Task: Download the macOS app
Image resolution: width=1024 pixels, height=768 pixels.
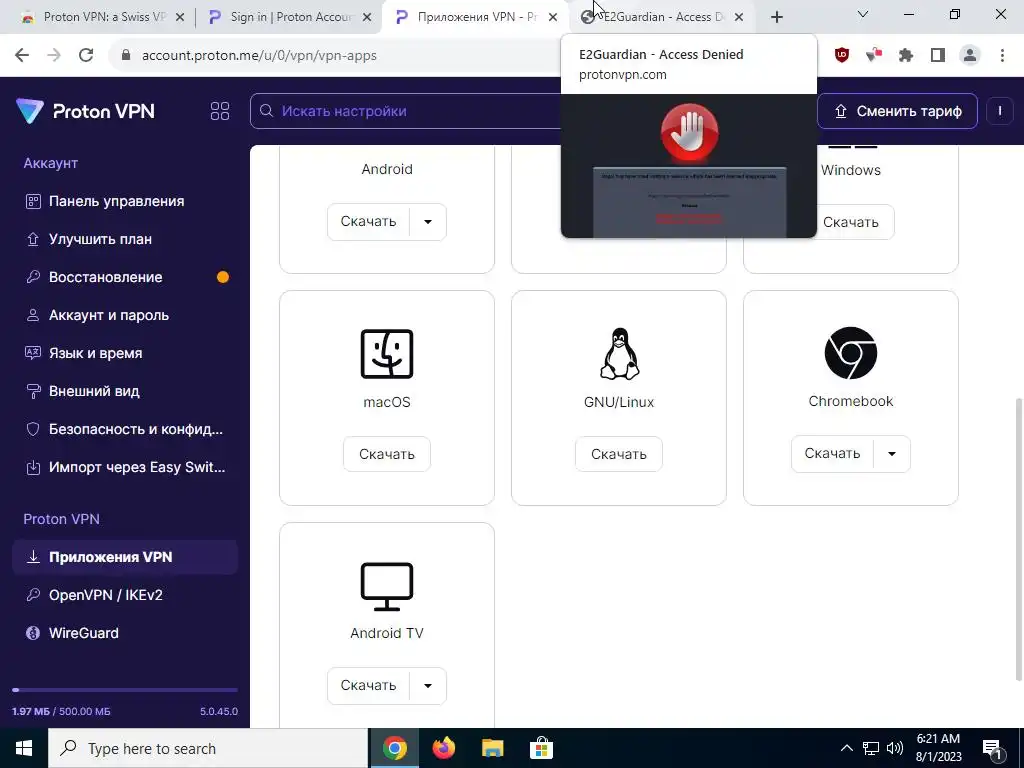Action: tap(387, 454)
